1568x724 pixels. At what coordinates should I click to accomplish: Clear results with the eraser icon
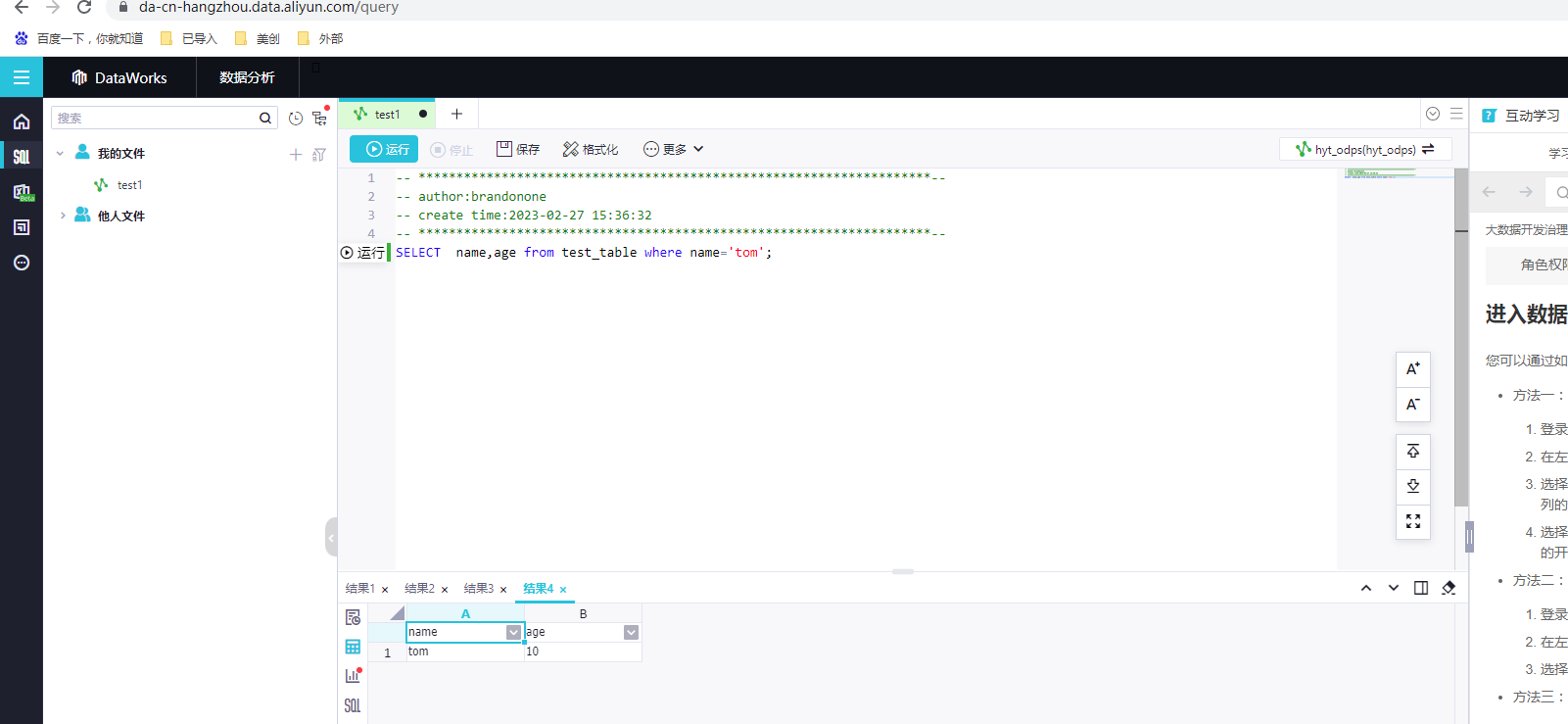[x=1449, y=588]
